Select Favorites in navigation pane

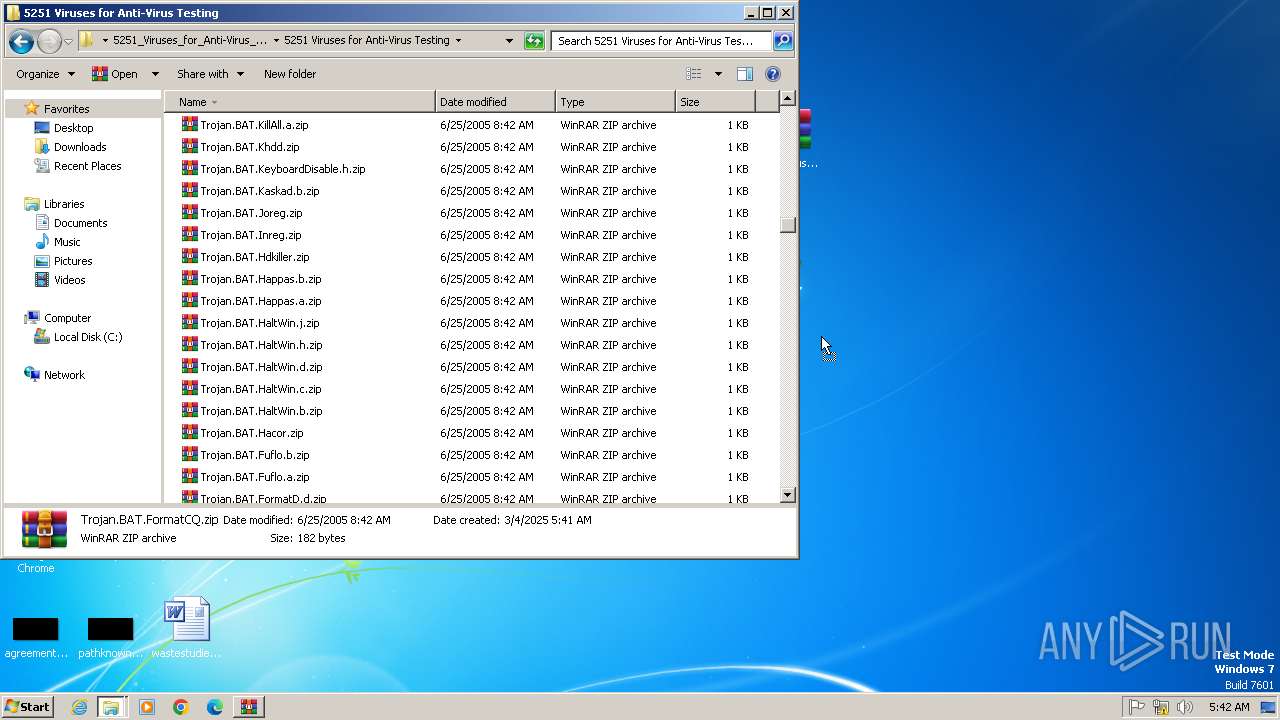click(x=66, y=109)
